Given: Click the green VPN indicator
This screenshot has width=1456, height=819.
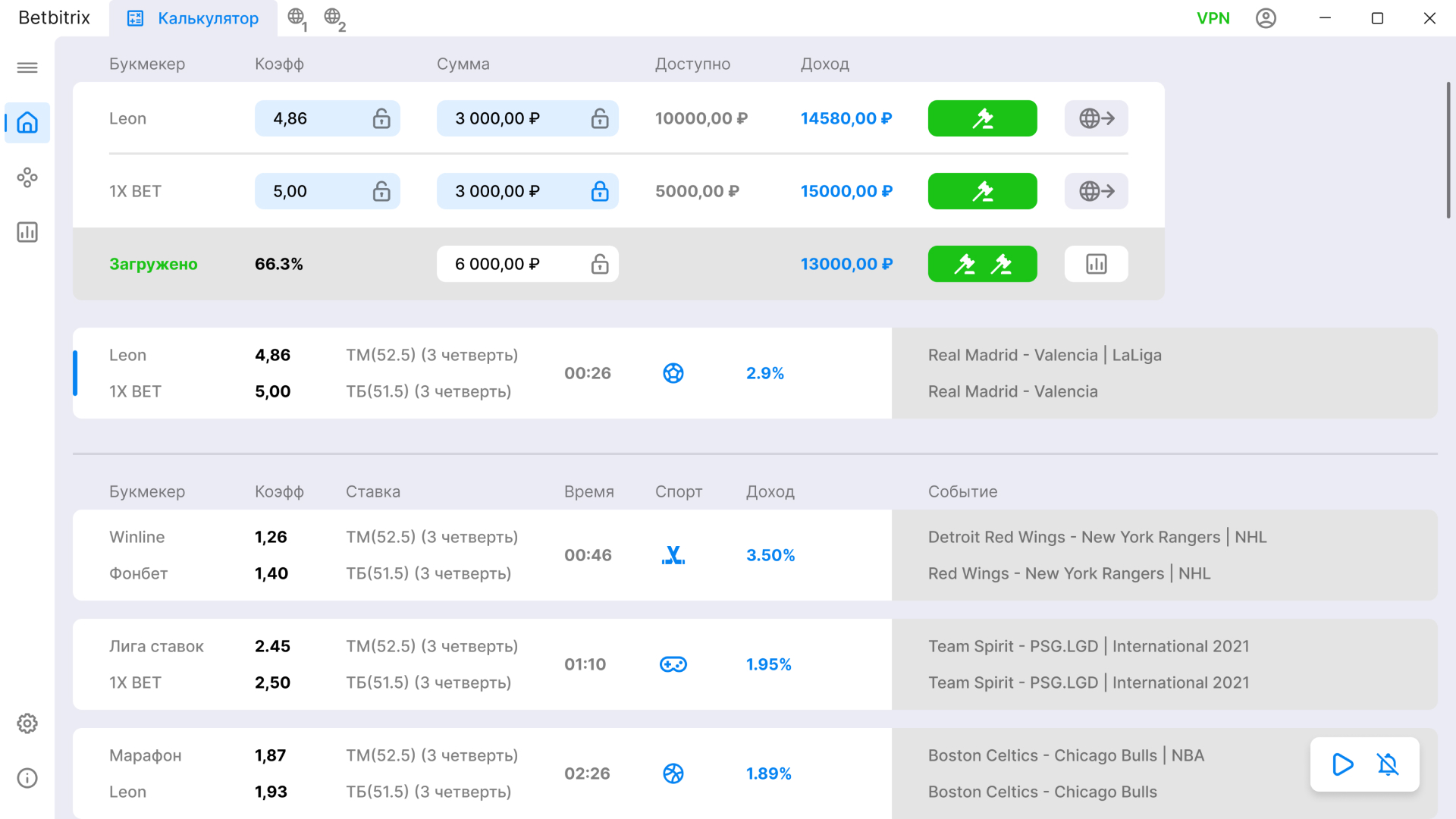Looking at the screenshot, I should (1213, 18).
